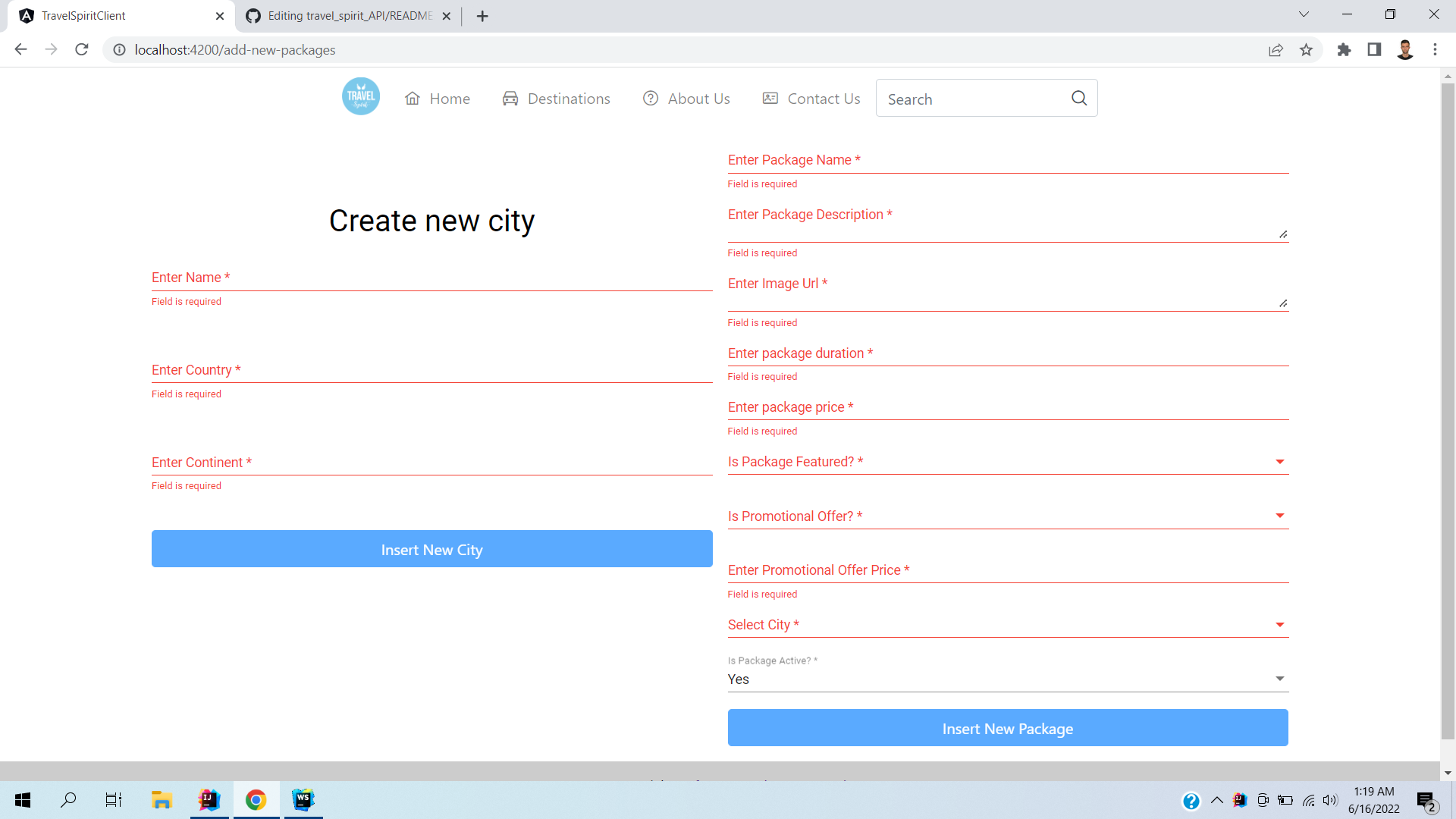Focus the Enter Continent field
1456x819 pixels.
[x=432, y=463]
